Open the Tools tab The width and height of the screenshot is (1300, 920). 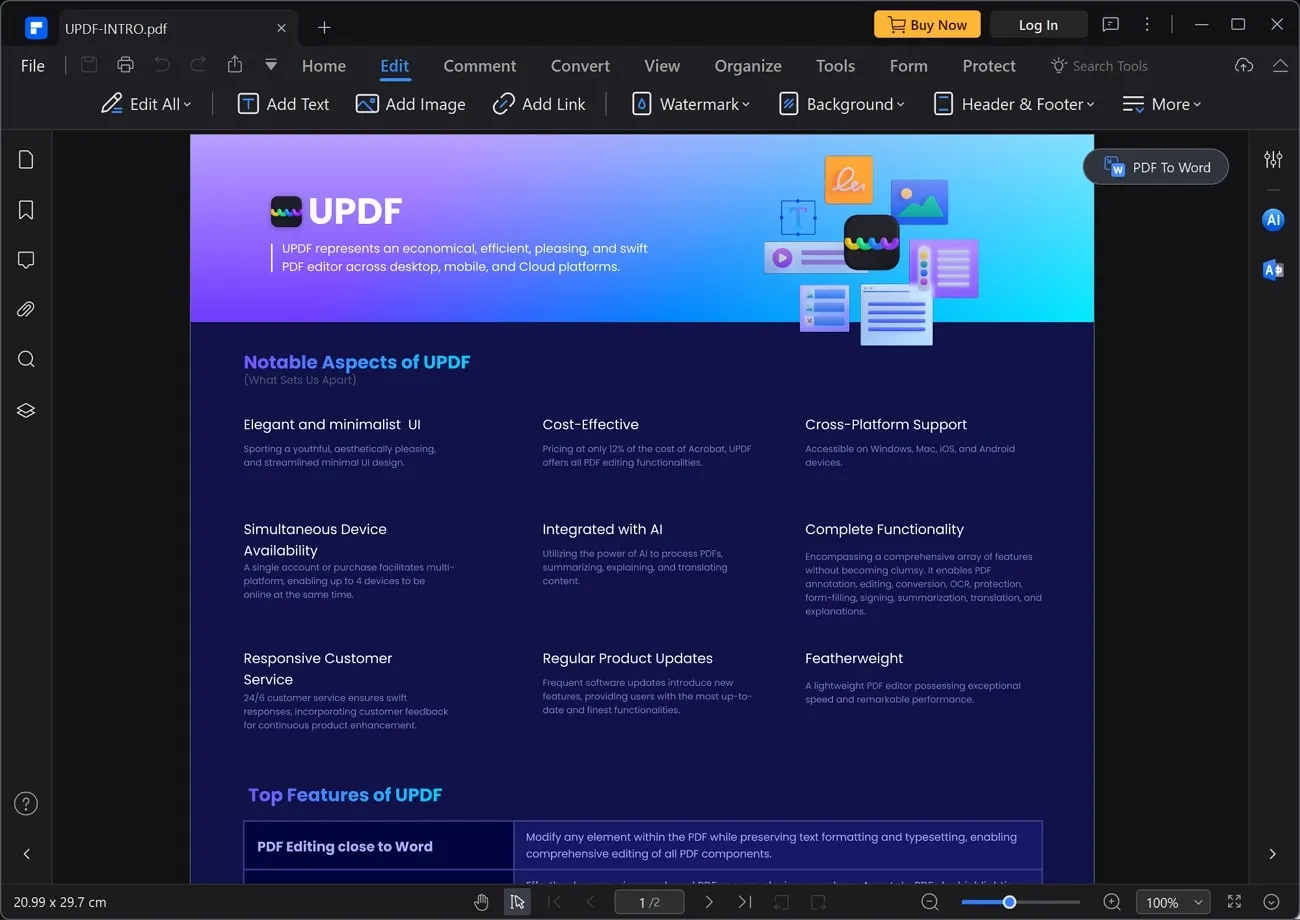(x=835, y=66)
